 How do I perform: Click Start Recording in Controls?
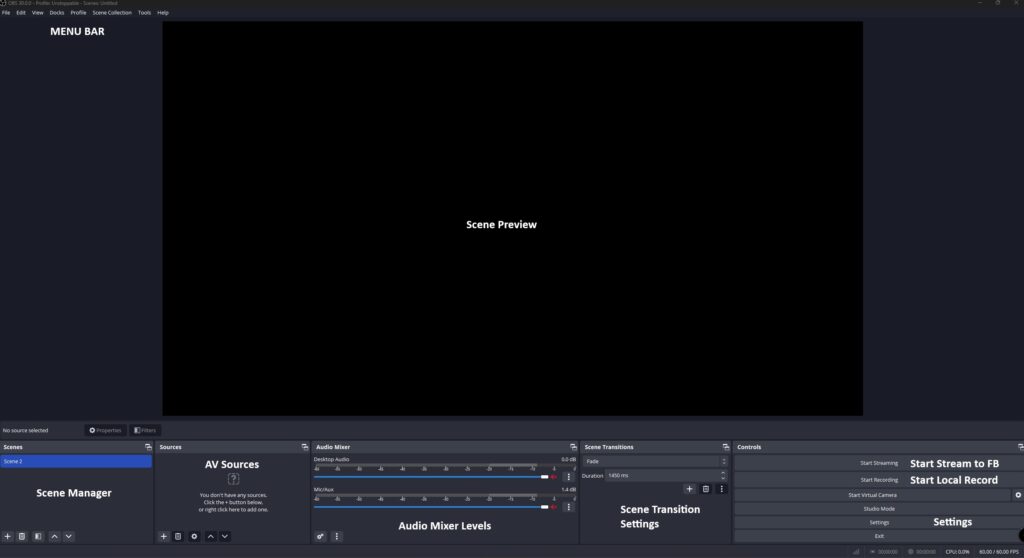[x=878, y=480]
